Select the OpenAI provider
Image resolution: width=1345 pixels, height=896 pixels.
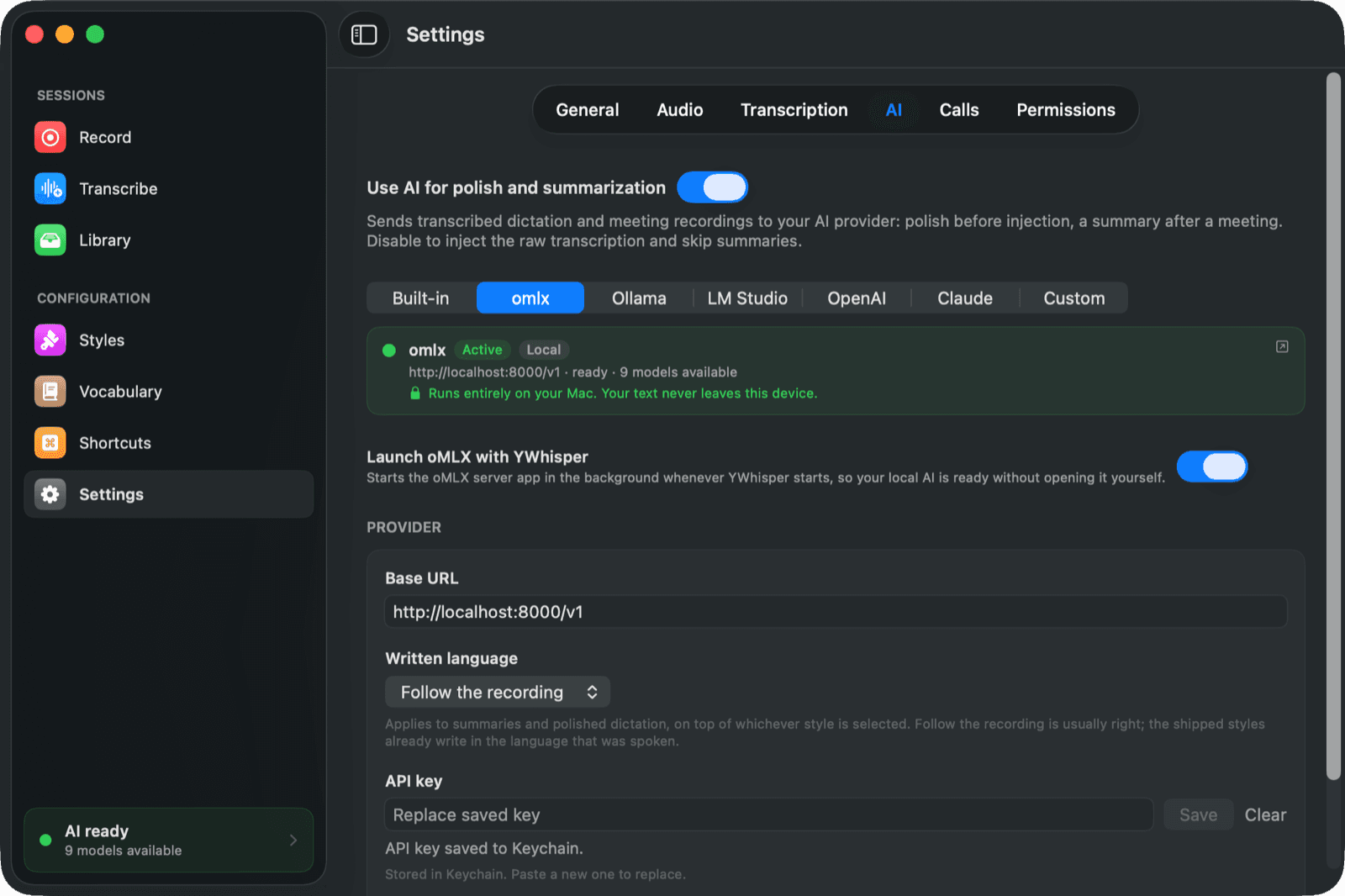(x=857, y=298)
